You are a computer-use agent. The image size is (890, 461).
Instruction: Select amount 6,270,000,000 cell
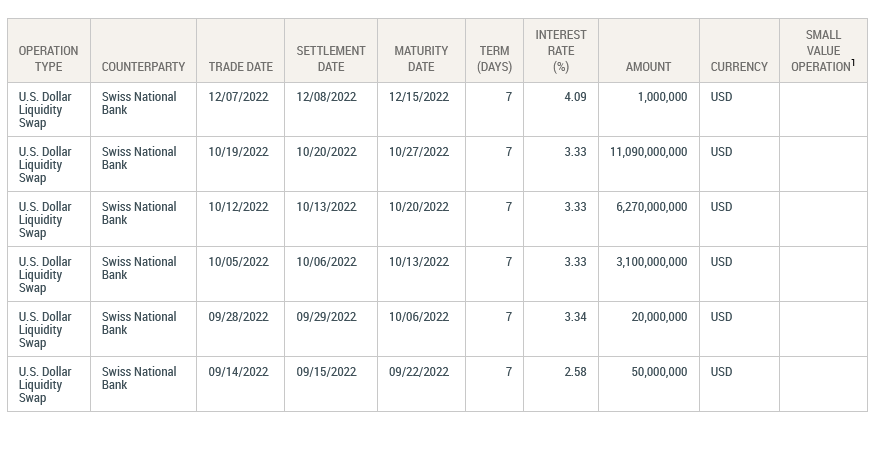coord(649,219)
